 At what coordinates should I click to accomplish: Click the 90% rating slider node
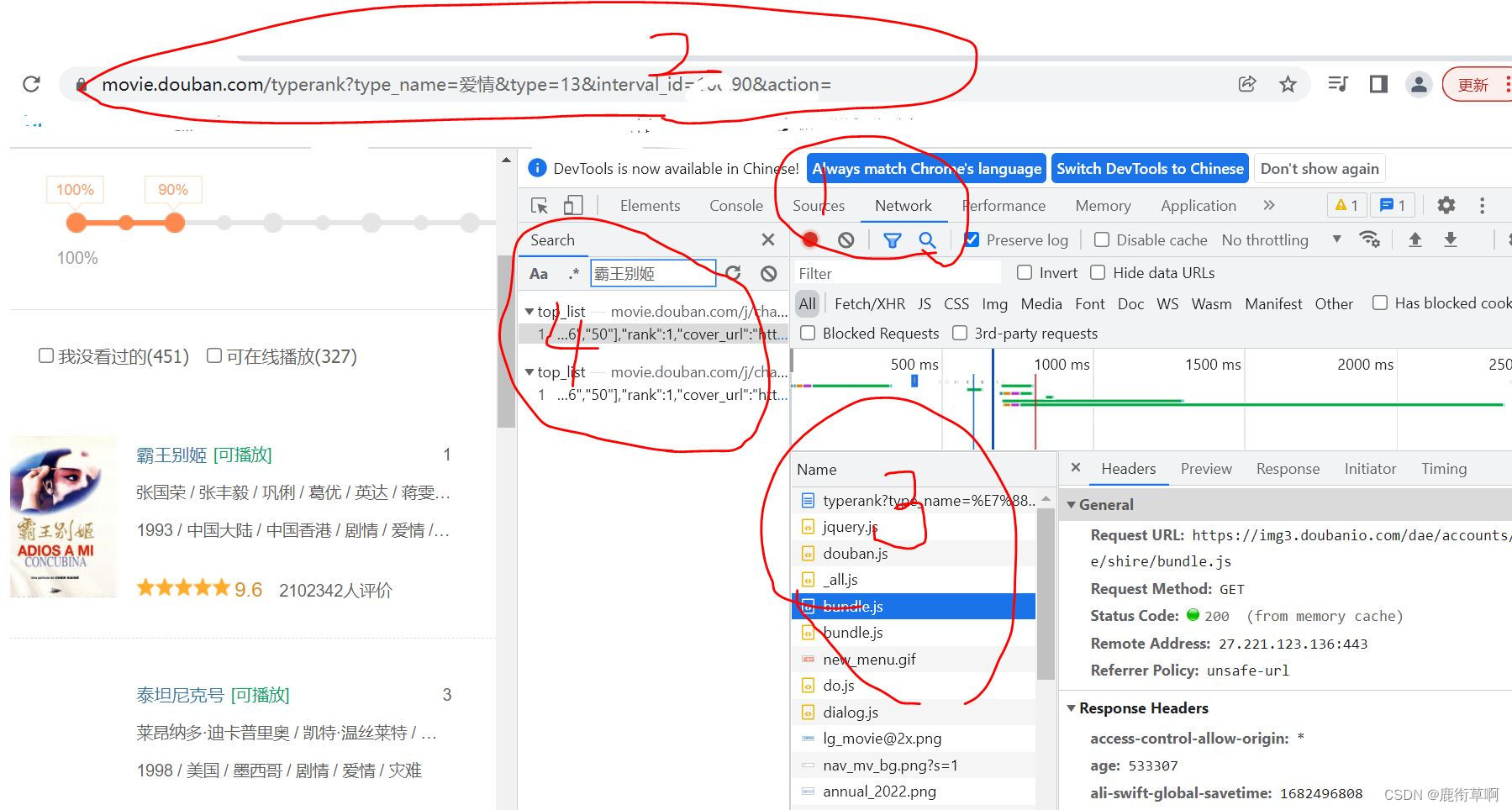(175, 223)
